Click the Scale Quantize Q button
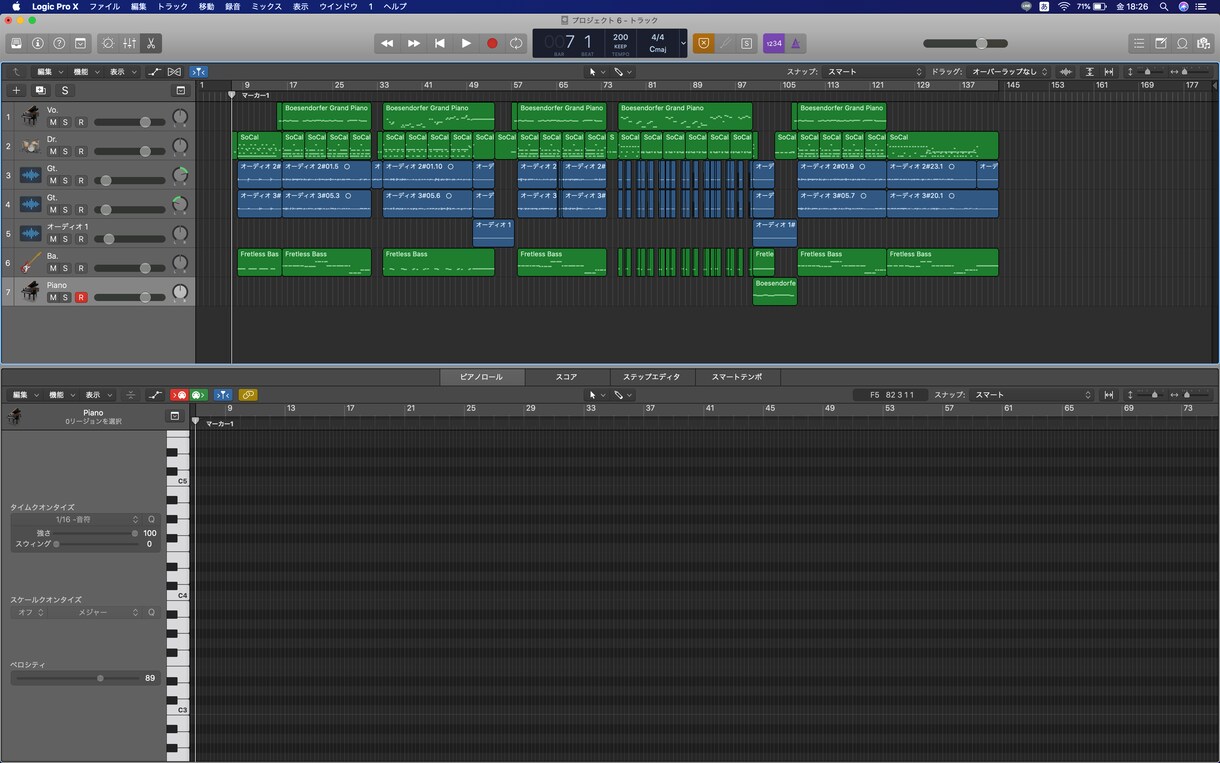1220x763 pixels. pyautogui.click(x=152, y=612)
